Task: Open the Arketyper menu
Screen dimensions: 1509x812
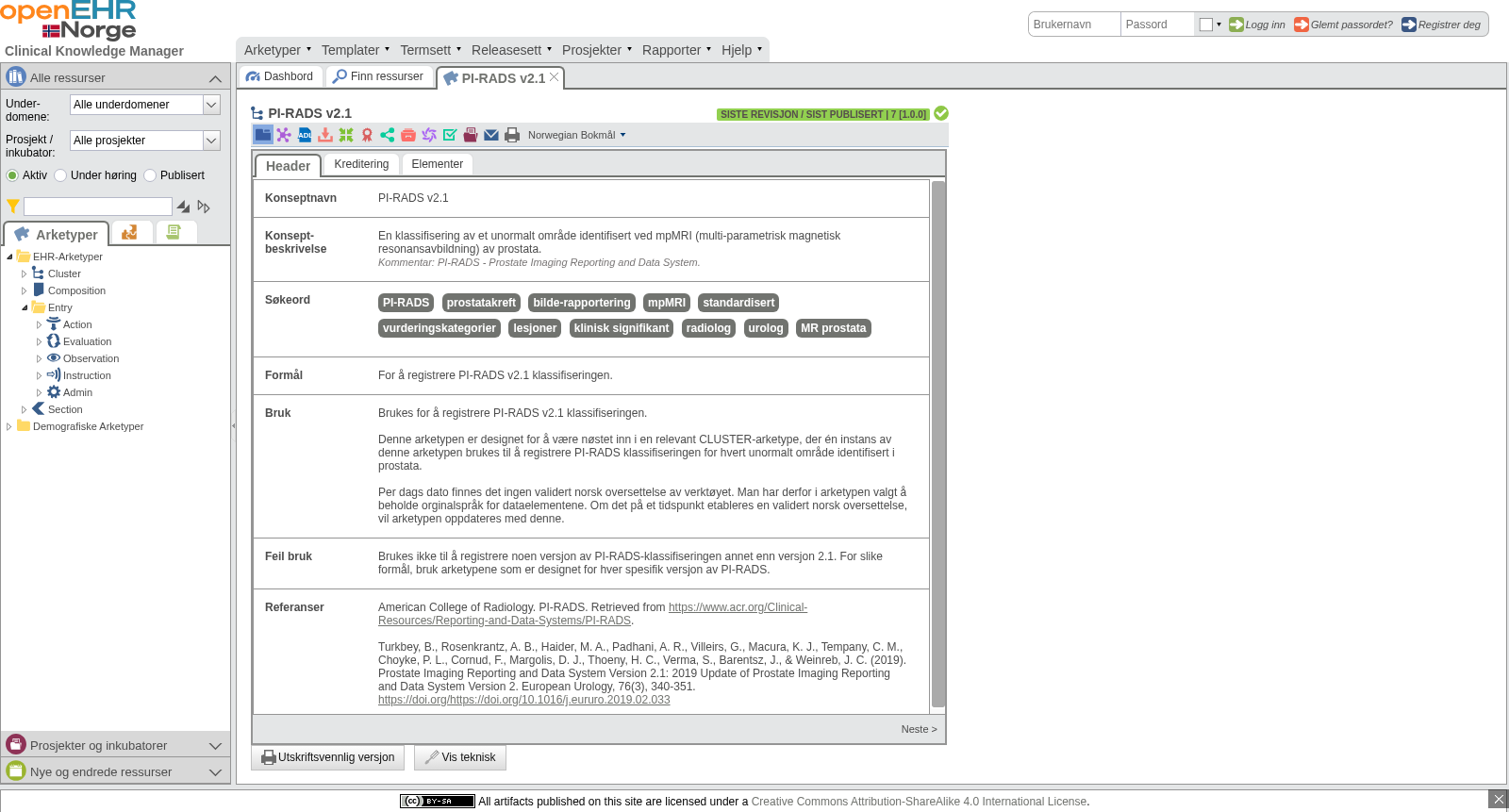Action: [277, 50]
